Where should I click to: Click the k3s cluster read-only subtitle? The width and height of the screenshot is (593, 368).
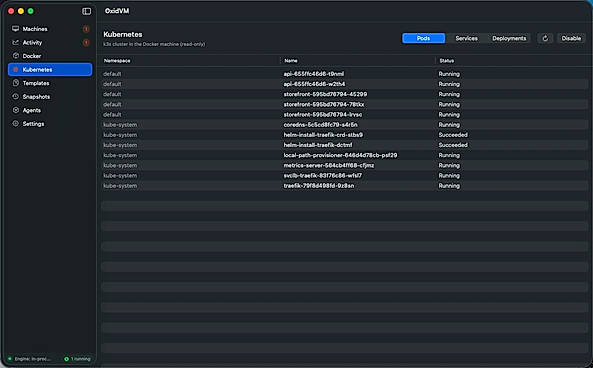tap(154, 44)
